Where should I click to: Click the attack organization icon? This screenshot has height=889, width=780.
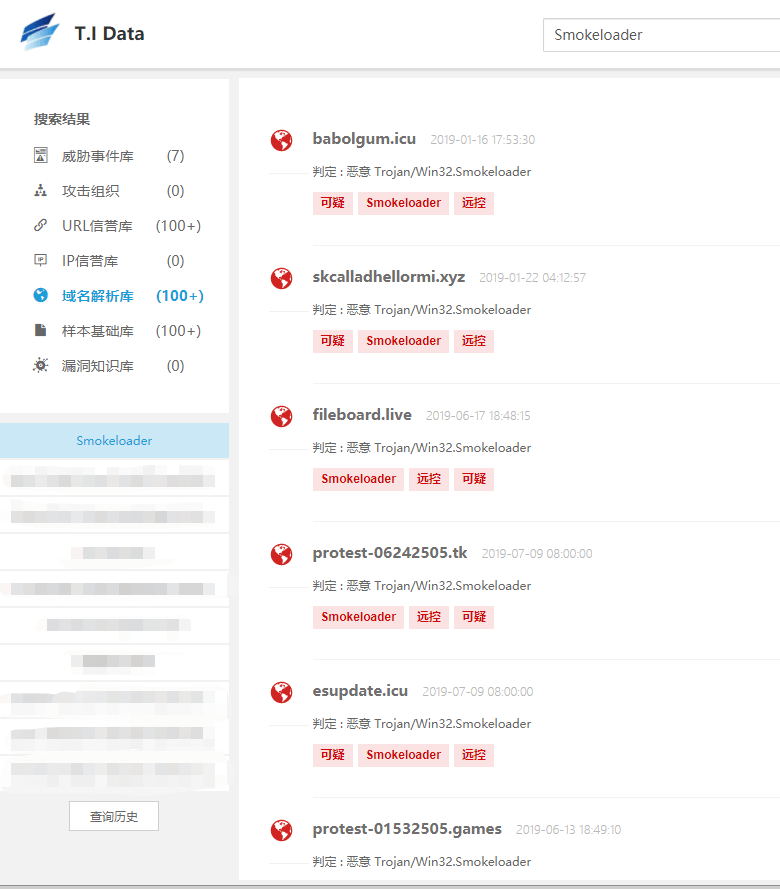coord(41,191)
